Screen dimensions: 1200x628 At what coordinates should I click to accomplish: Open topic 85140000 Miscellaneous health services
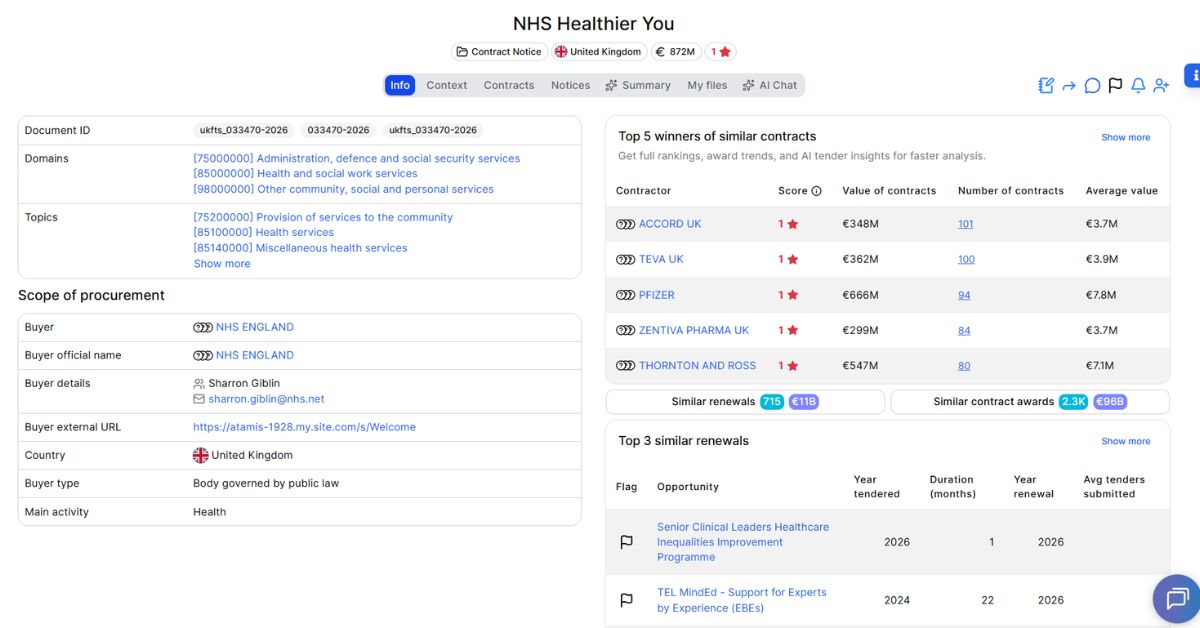point(300,248)
